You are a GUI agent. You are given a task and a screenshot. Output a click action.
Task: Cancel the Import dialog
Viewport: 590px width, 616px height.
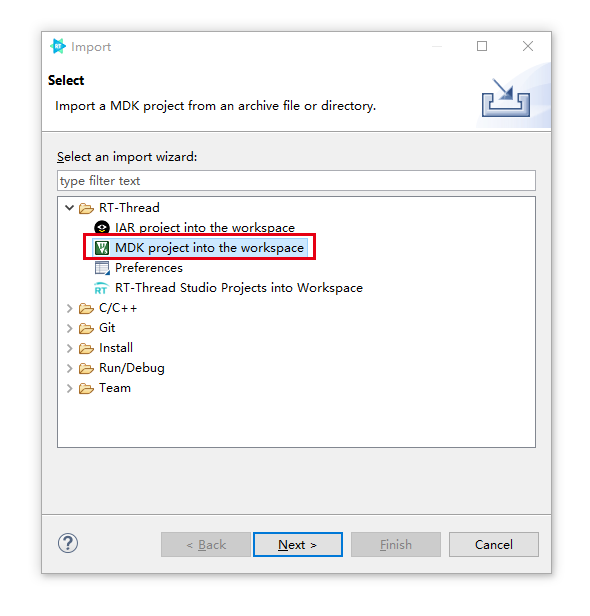(494, 544)
